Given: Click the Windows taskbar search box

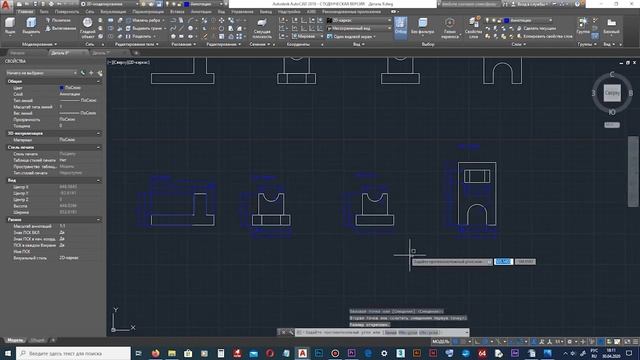Looking at the screenshot, I should coord(73,353).
